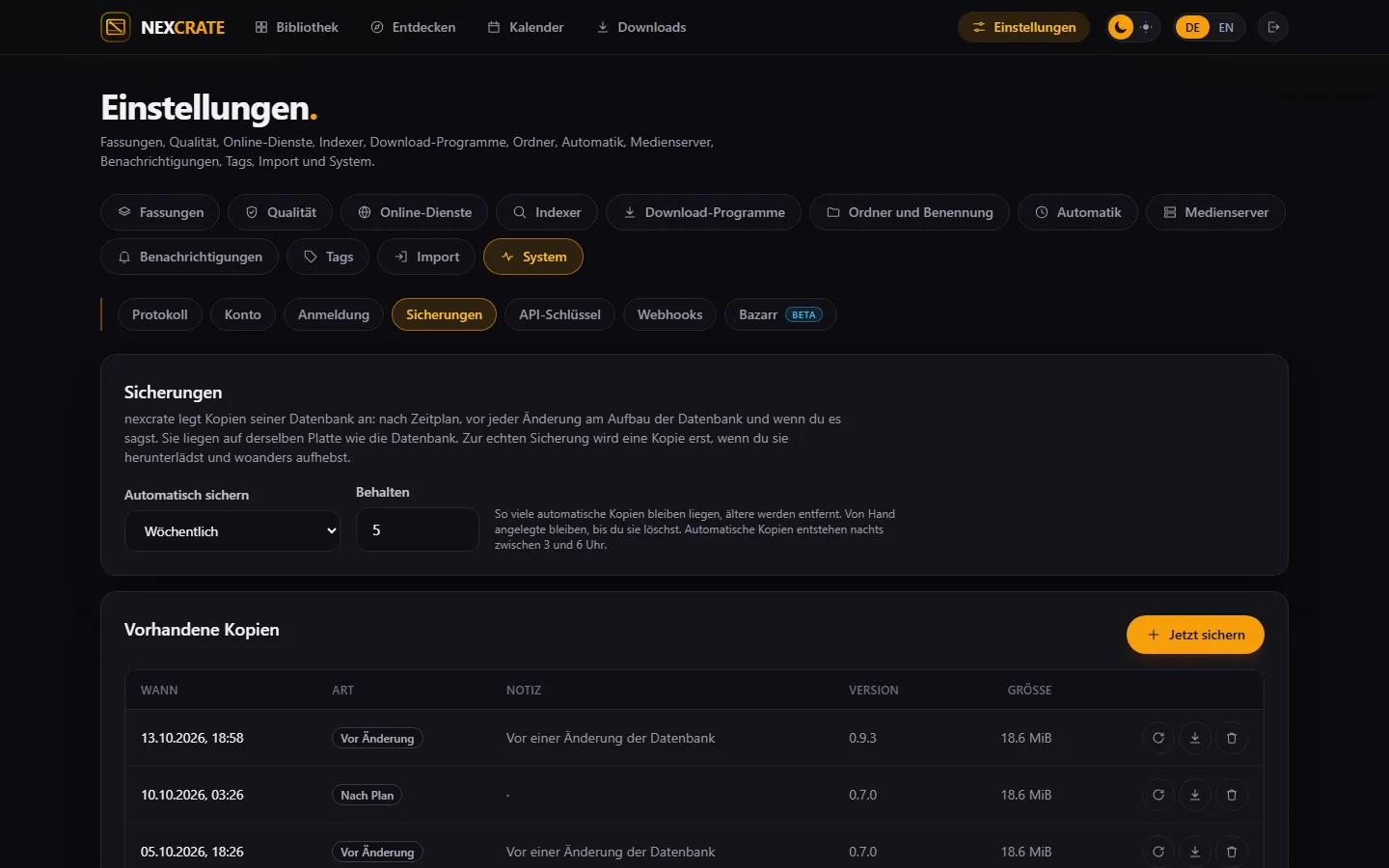The height and width of the screenshot is (868, 1389).
Task: Open the Medienserver tab
Action: click(x=1215, y=212)
